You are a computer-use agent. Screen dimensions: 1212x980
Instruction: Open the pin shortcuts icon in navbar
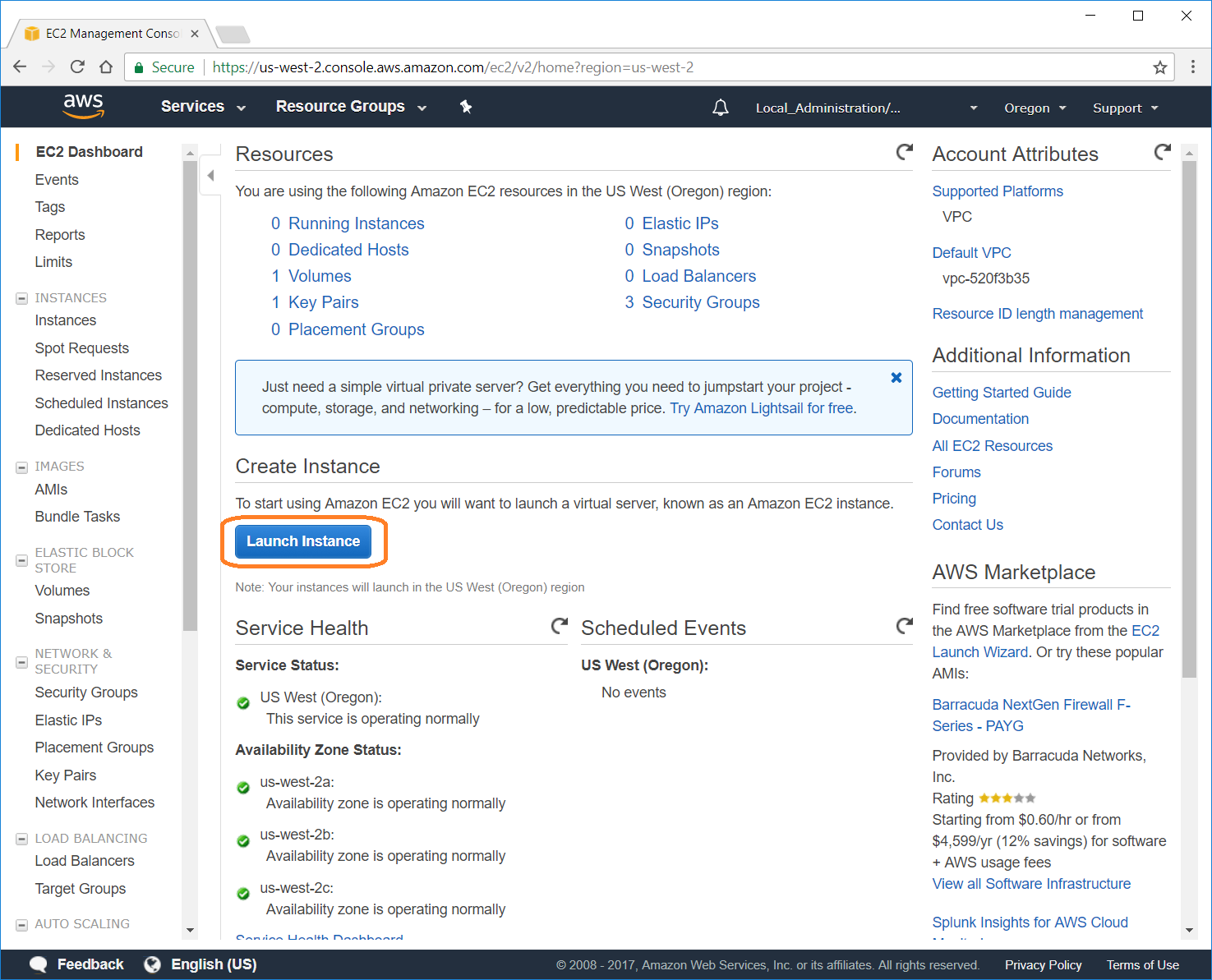pos(466,107)
